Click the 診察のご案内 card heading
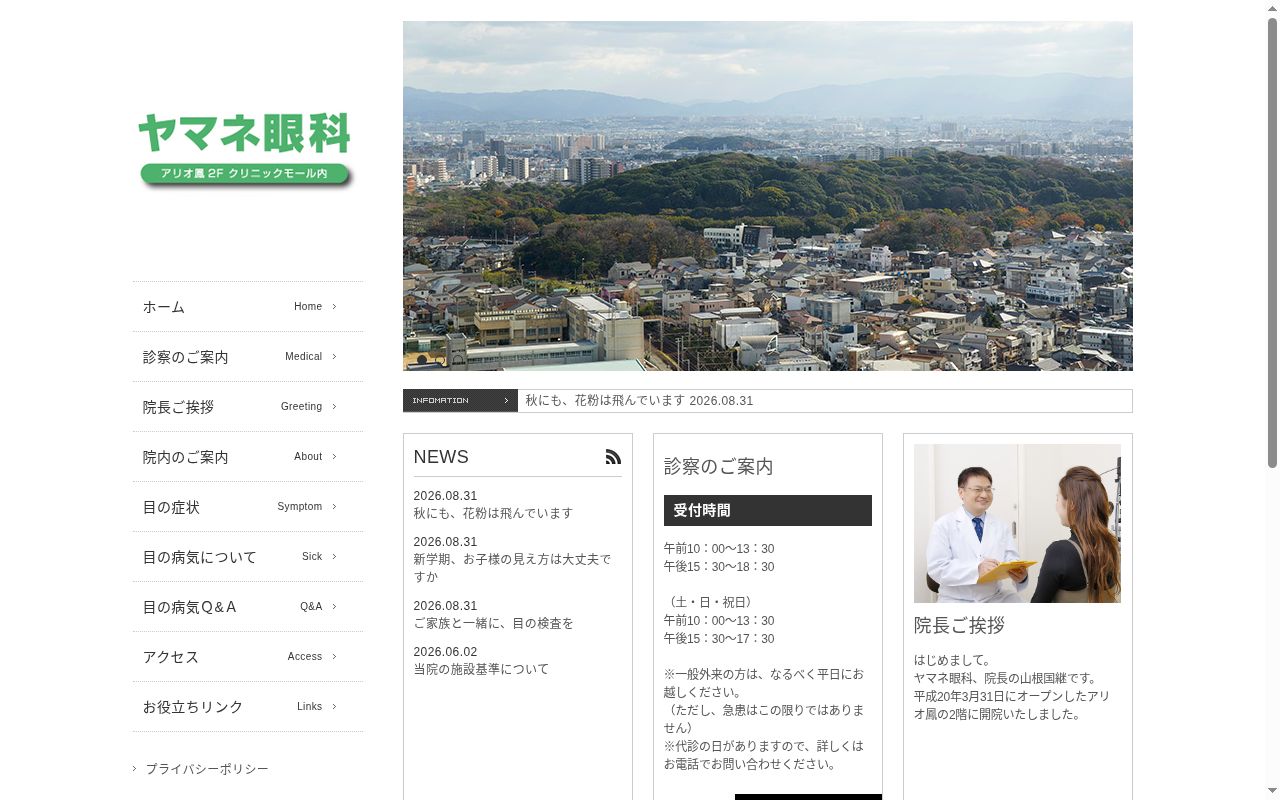This screenshot has width=1280, height=800. click(718, 467)
